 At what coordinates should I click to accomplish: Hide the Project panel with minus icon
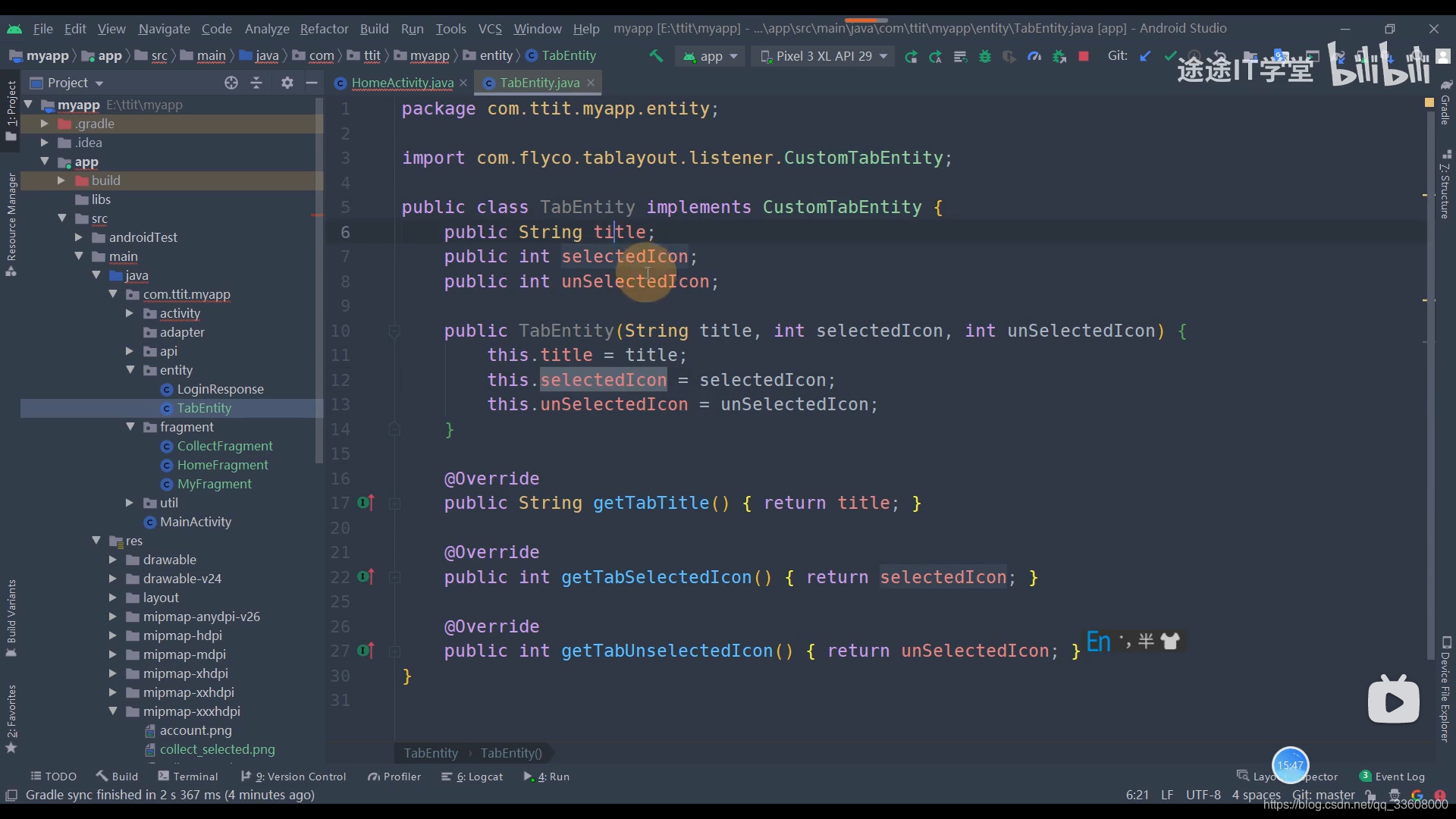tap(312, 83)
